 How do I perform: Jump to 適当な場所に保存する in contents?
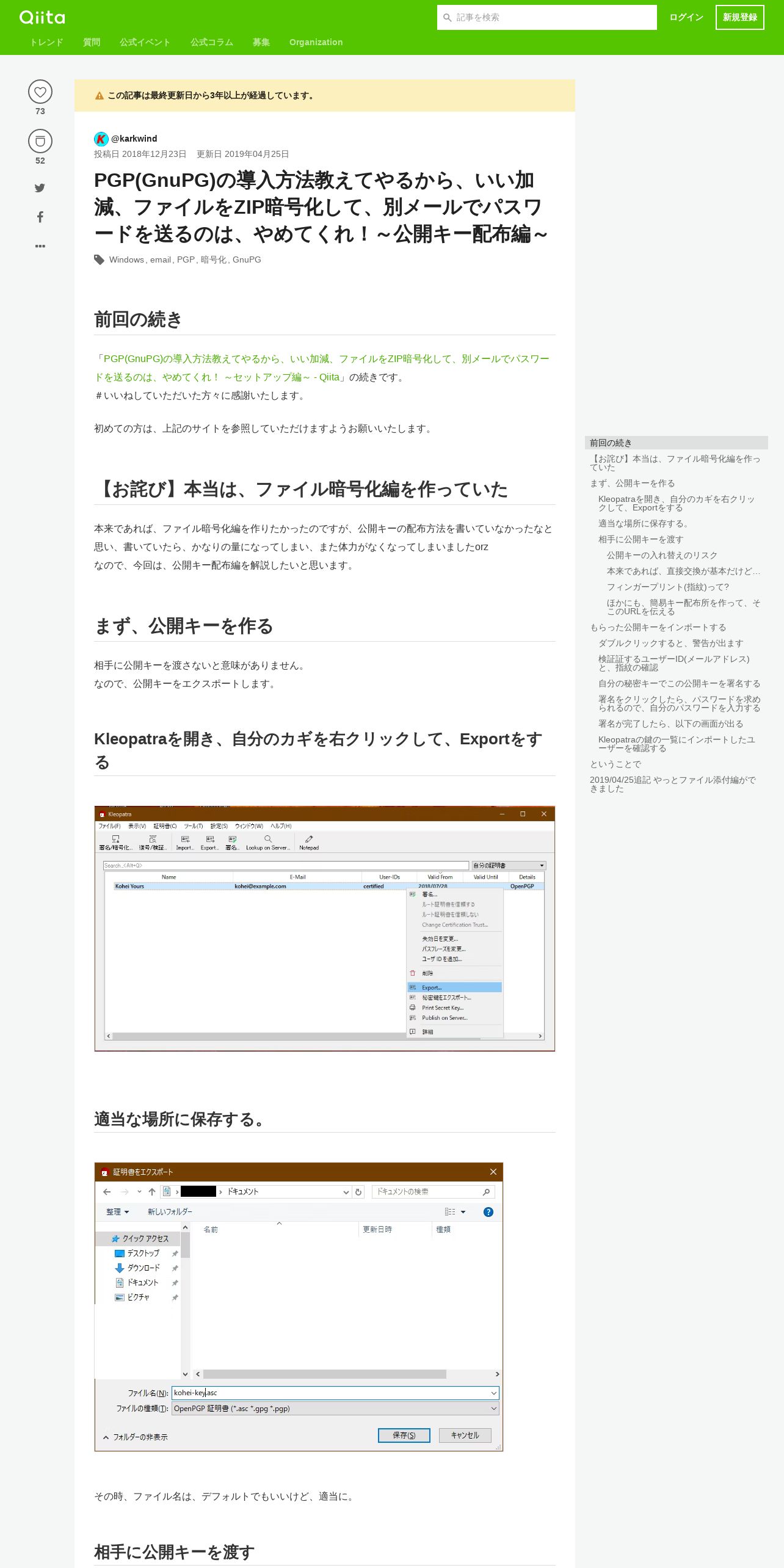645,523
